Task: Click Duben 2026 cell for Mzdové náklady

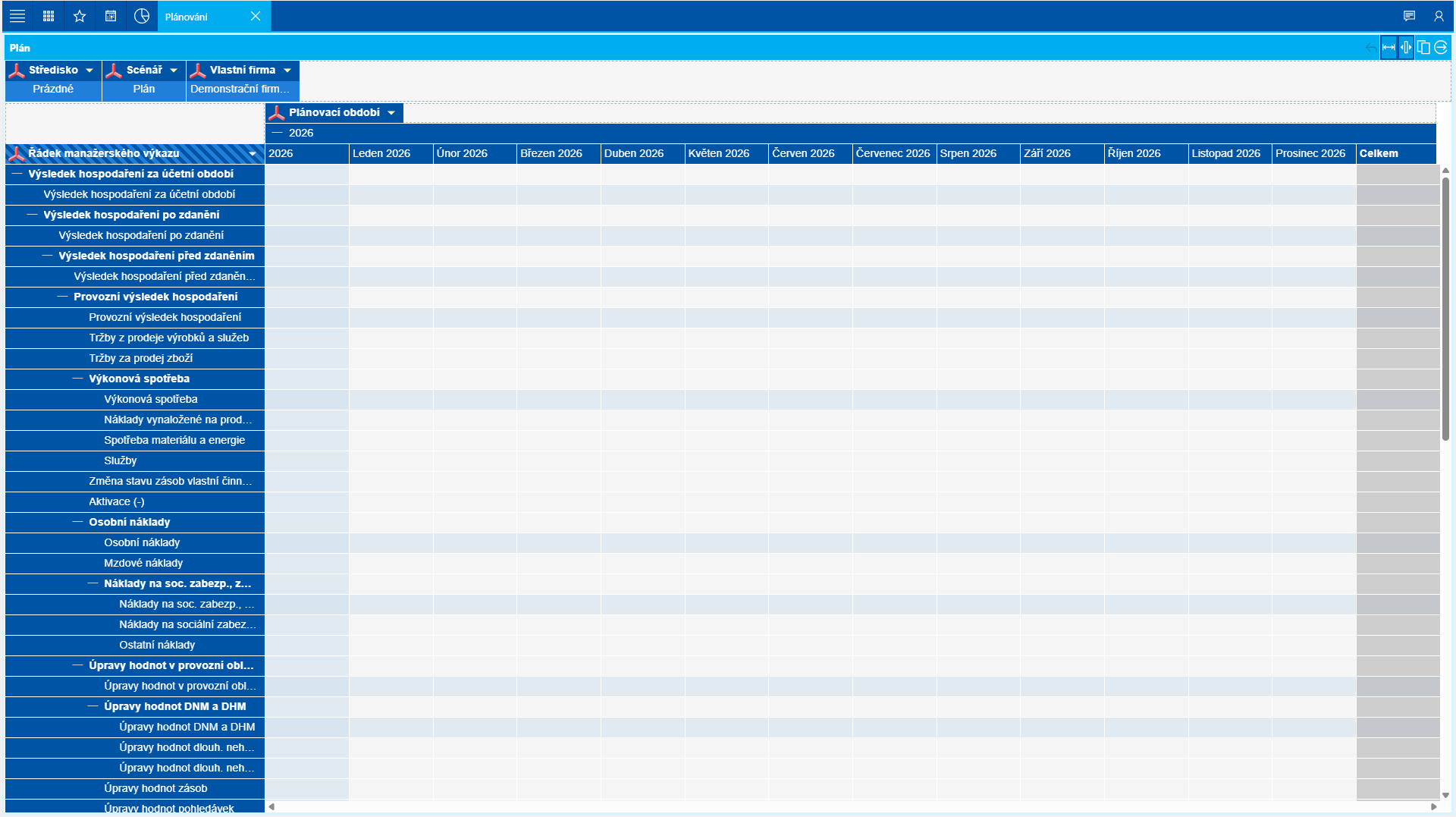Action: pyautogui.click(x=643, y=564)
